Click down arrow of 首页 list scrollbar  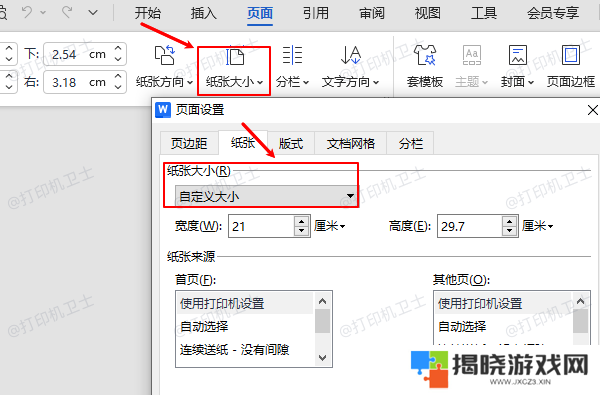(x=323, y=358)
